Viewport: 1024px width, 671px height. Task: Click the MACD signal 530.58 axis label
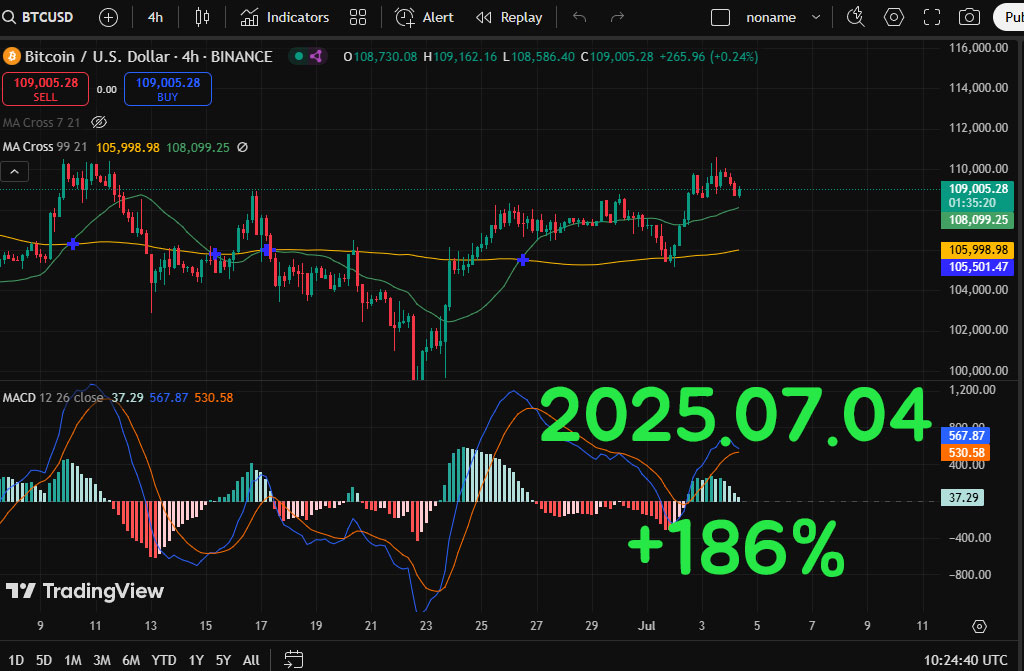click(965, 453)
